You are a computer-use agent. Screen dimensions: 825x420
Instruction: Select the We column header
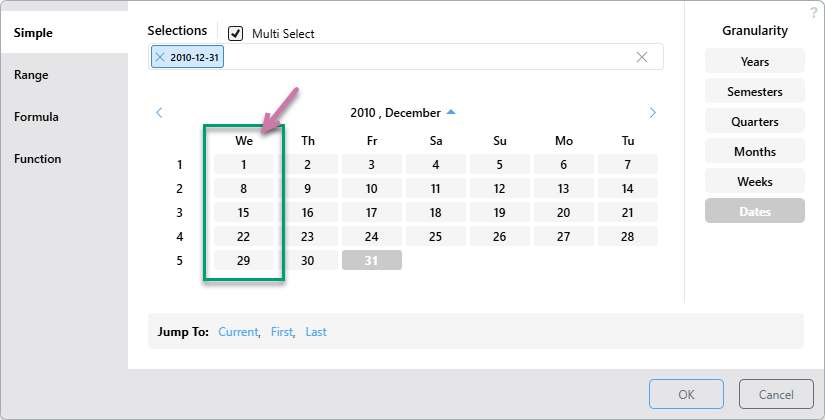click(x=244, y=141)
